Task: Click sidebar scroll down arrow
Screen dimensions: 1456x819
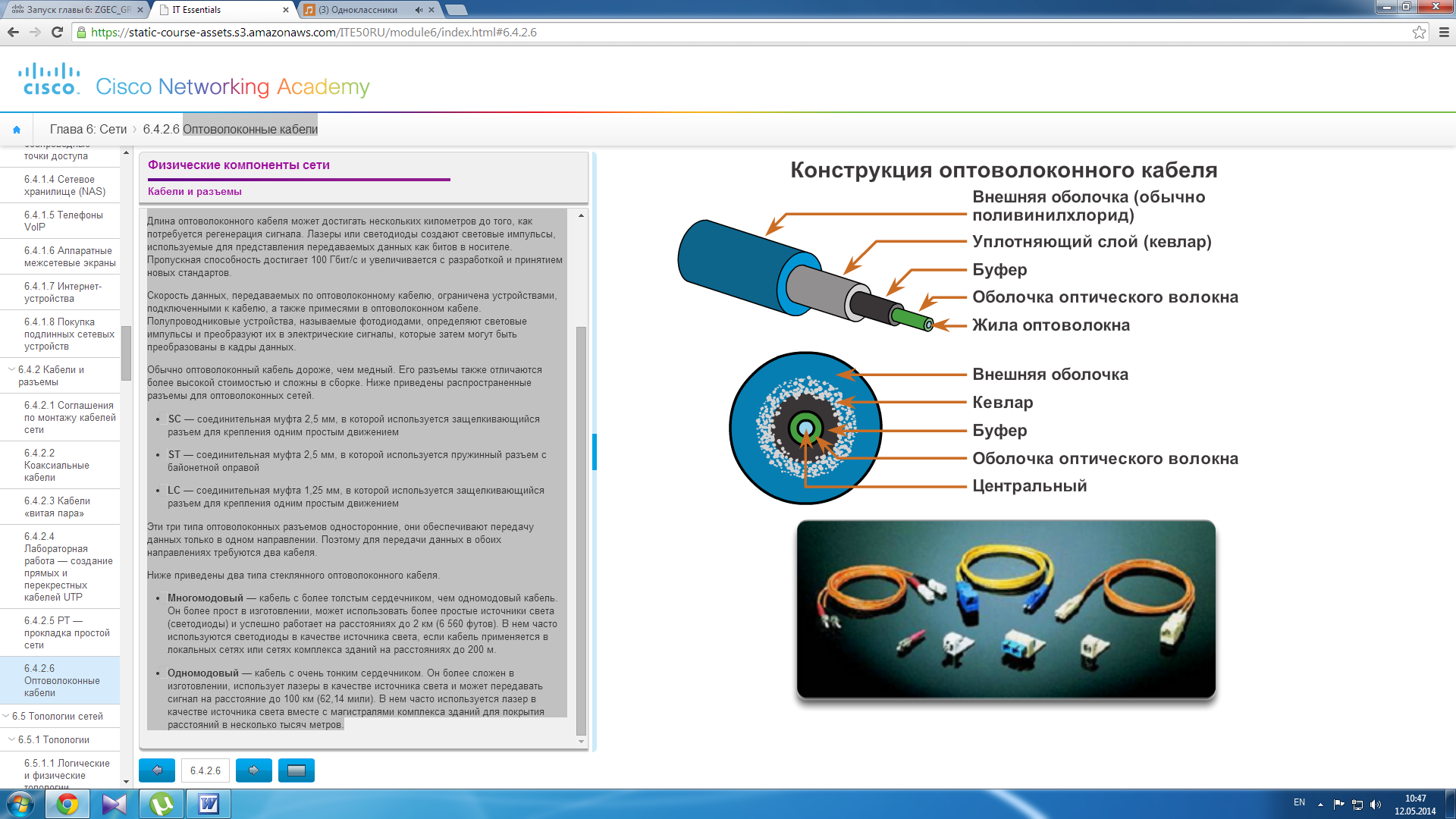Action: [x=126, y=782]
